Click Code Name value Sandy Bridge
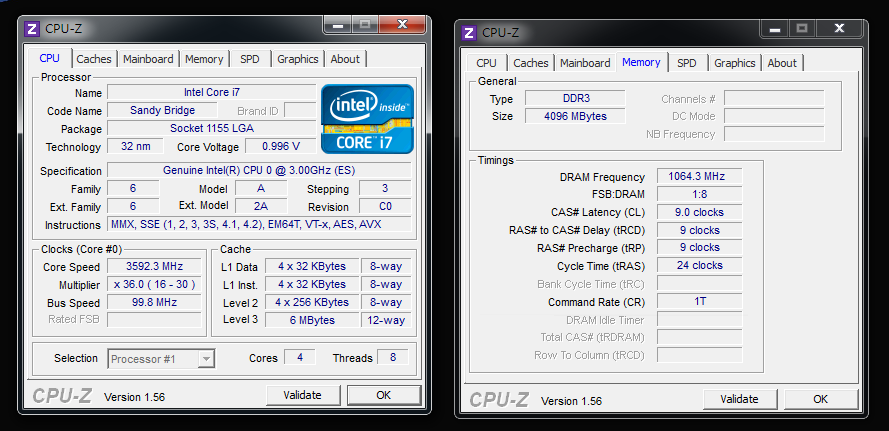 (x=162, y=110)
